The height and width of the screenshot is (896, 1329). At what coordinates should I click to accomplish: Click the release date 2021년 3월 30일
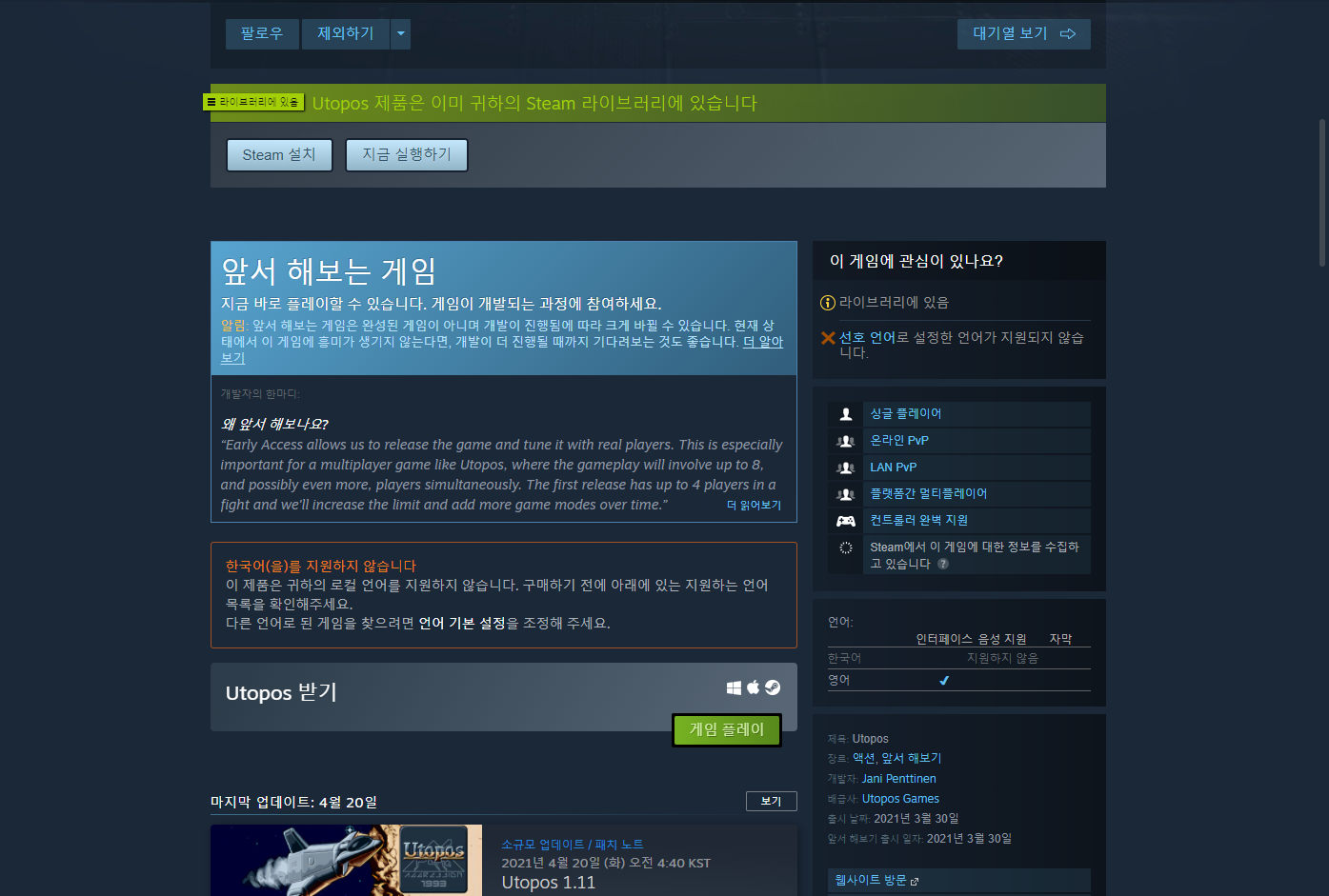coord(916,819)
